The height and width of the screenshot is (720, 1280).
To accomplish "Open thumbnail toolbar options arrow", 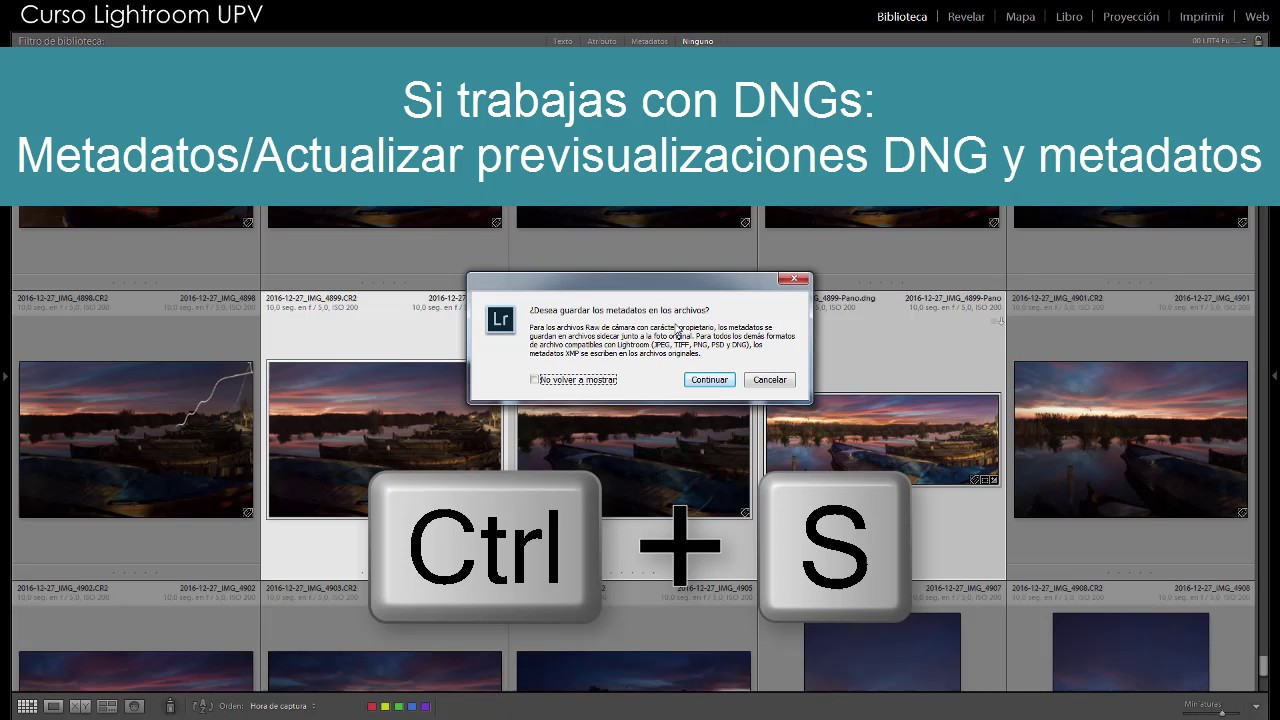I will click(1256, 706).
